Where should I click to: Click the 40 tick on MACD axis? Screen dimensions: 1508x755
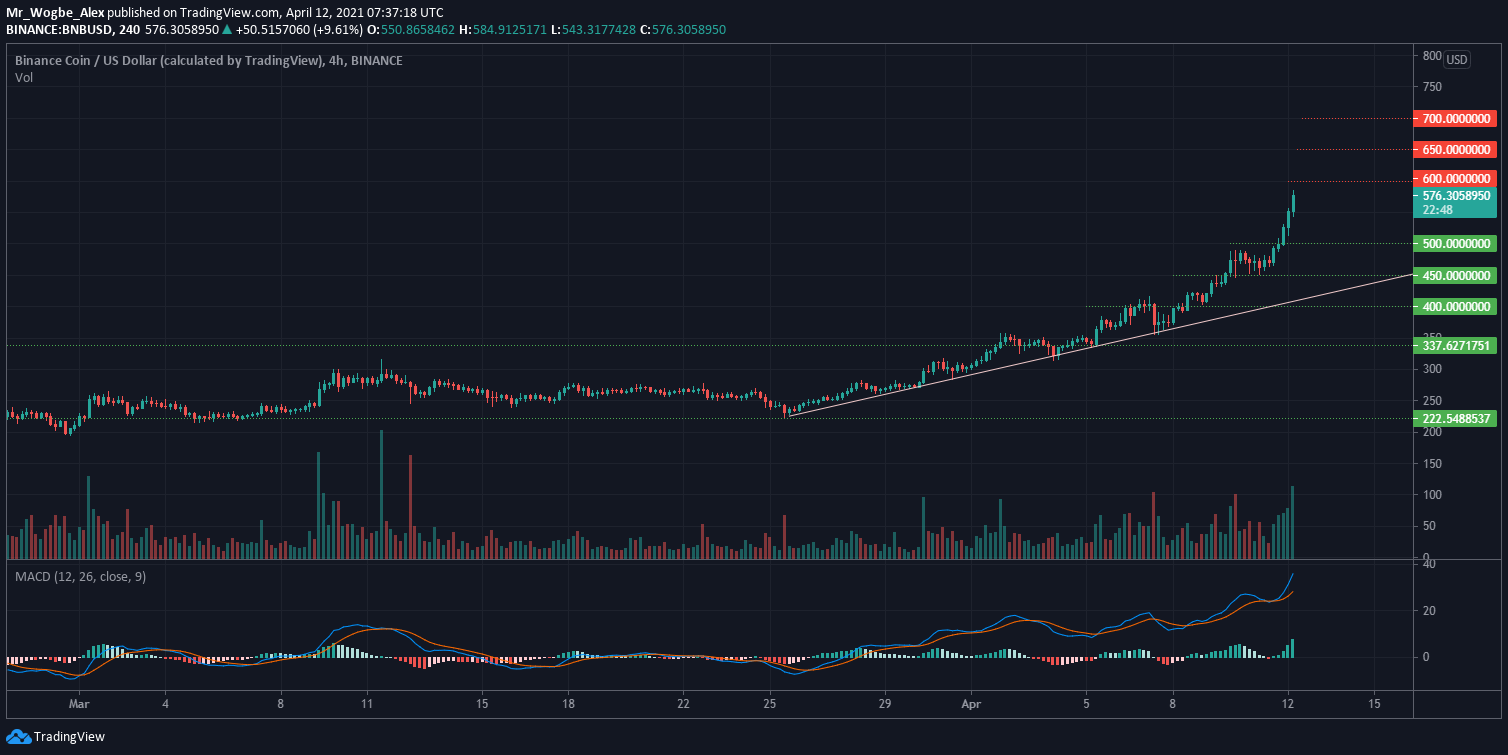point(1430,564)
